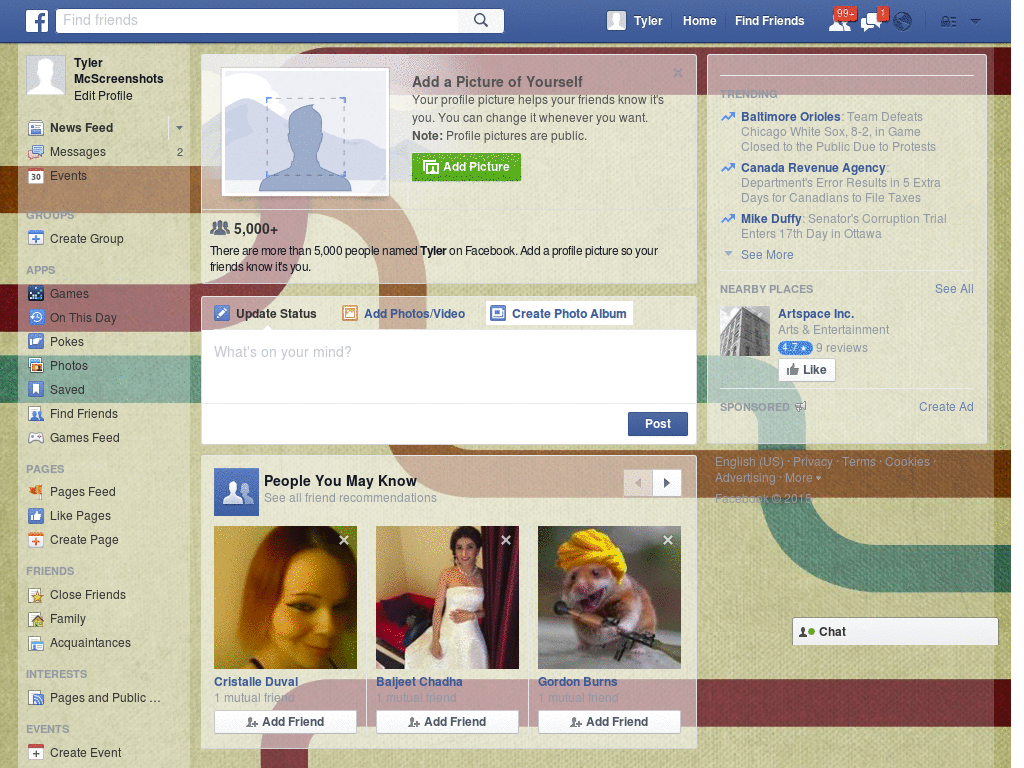The width and height of the screenshot is (1024, 768).
Task: Open privacy shortcuts lock icon
Action: (948, 22)
